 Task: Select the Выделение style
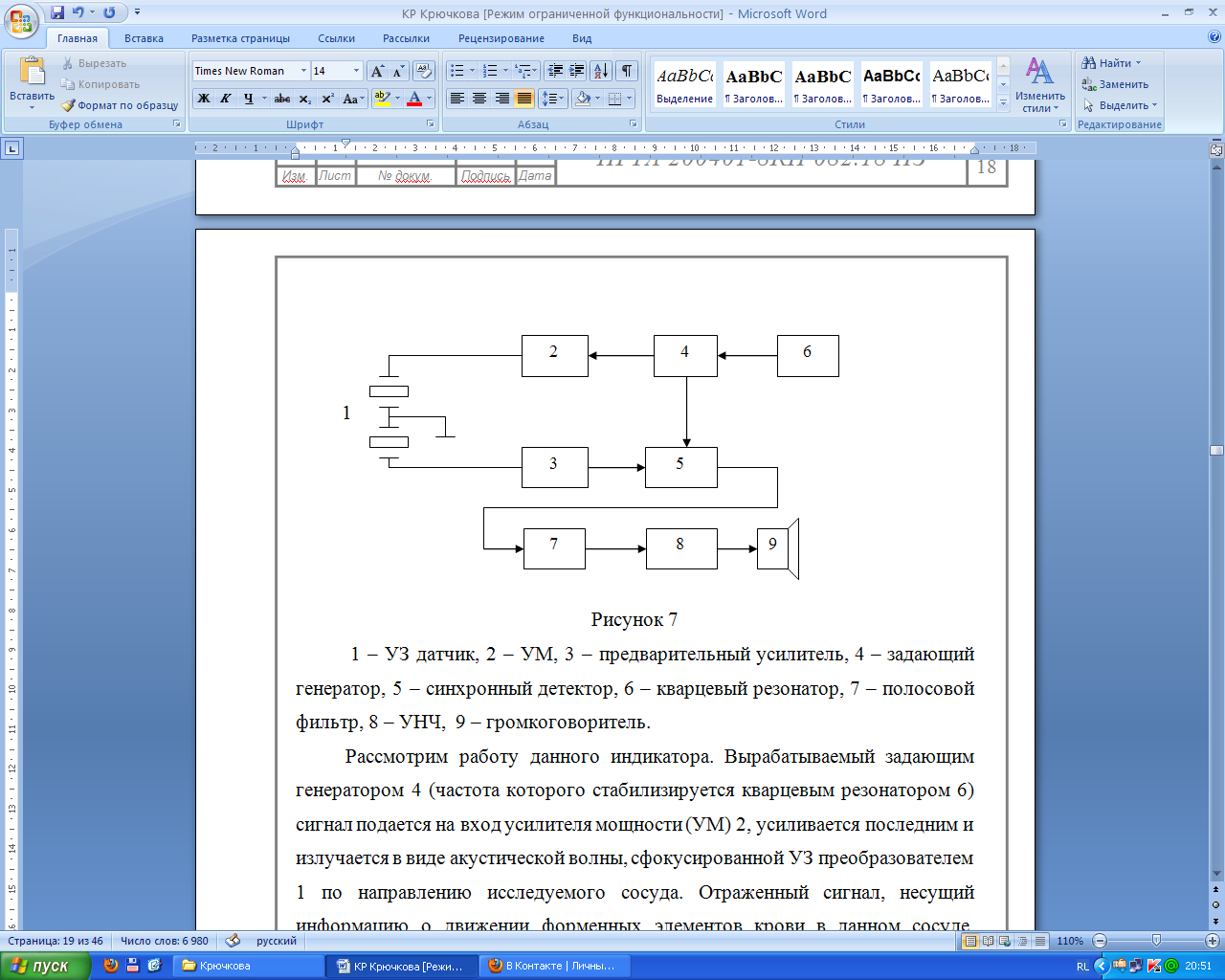[684, 84]
